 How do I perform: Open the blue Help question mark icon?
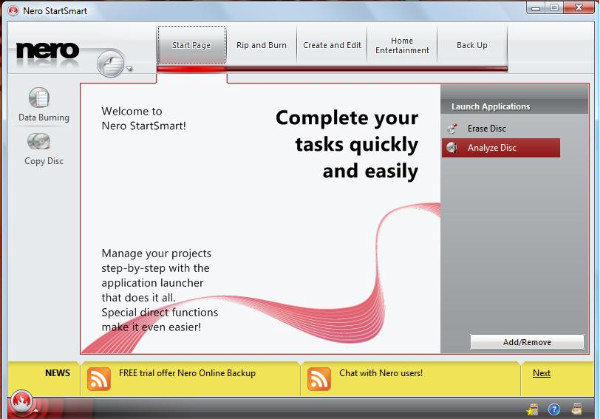(554, 409)
